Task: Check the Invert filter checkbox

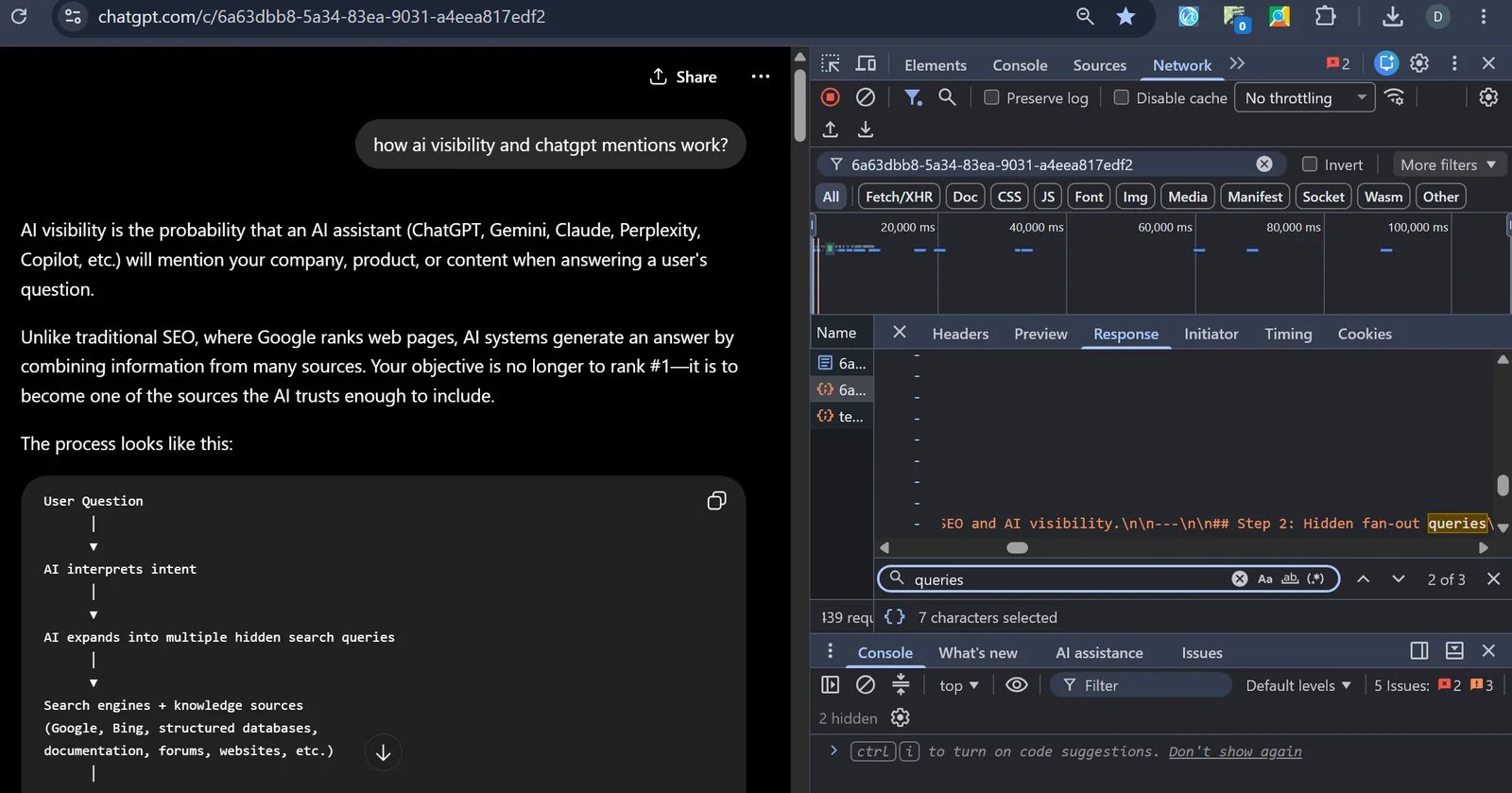Action: (1310, 164)
